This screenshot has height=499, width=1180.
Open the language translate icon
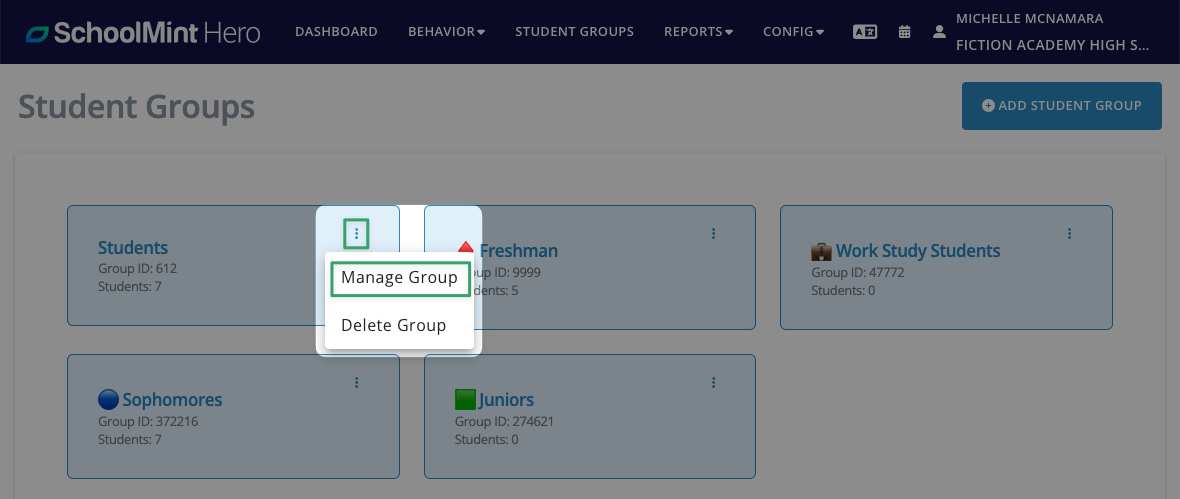[x=865, y=32]
